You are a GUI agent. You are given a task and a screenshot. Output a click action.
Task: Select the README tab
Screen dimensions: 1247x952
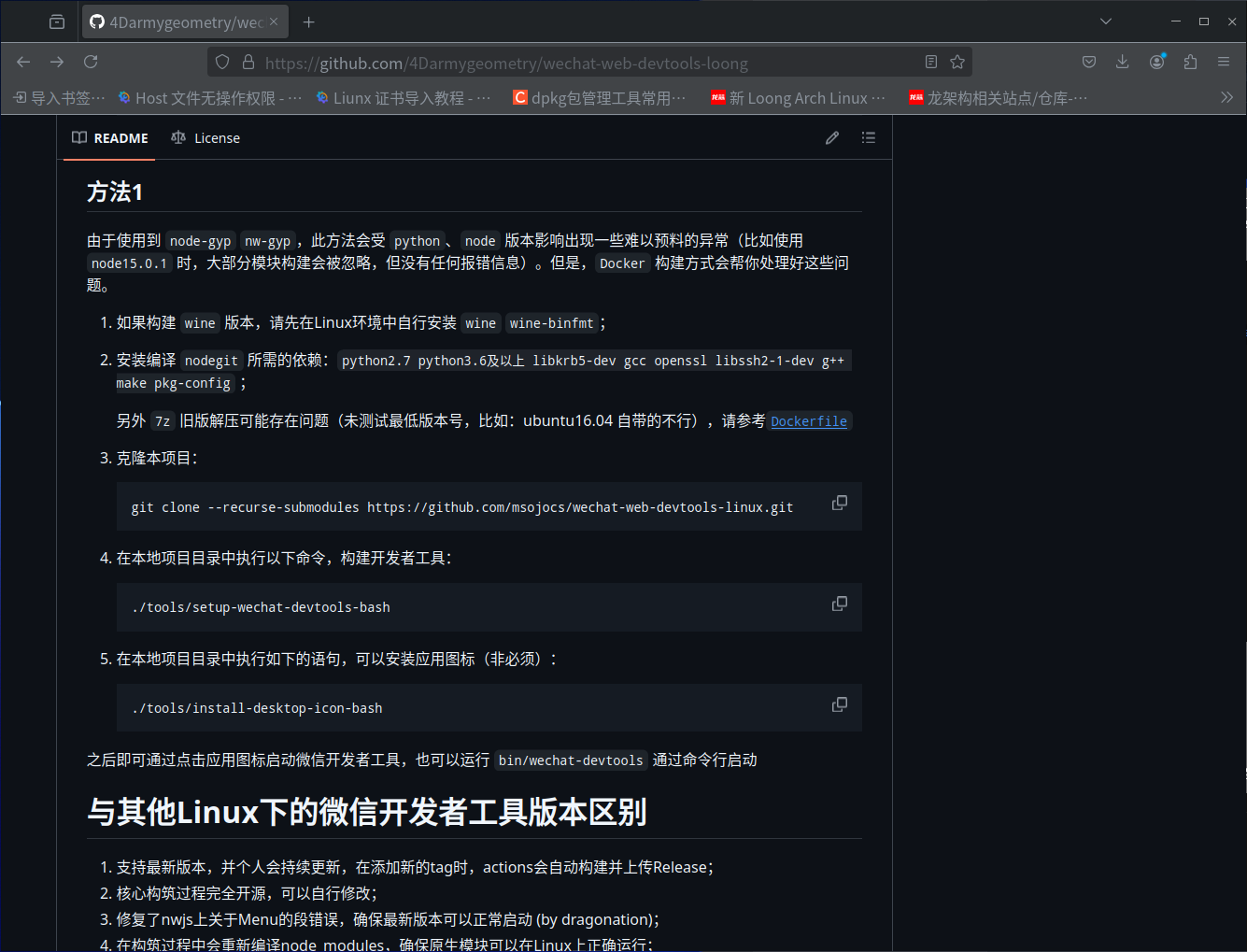[x=110, y=138]
